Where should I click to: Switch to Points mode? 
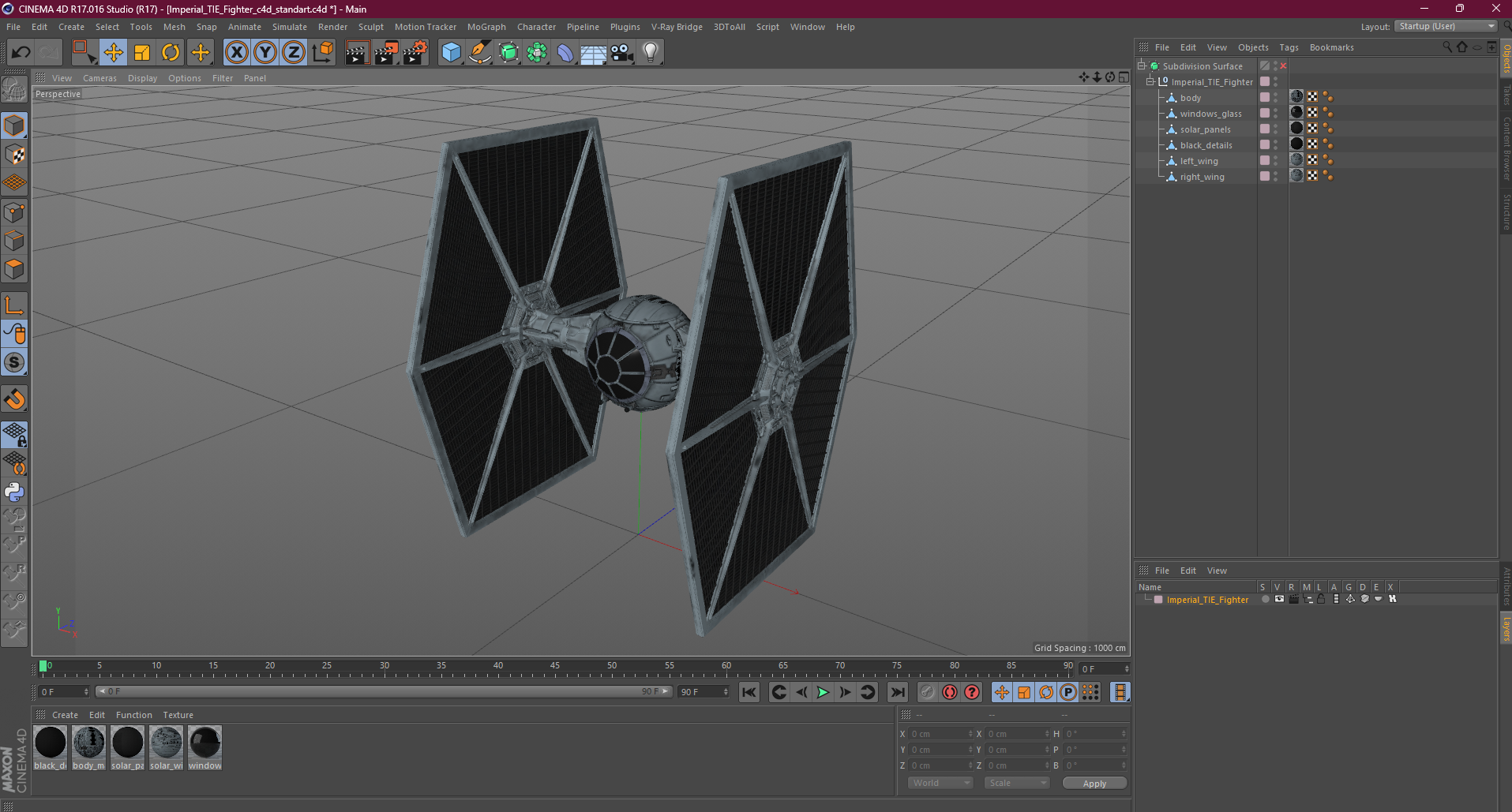[14, 212]
